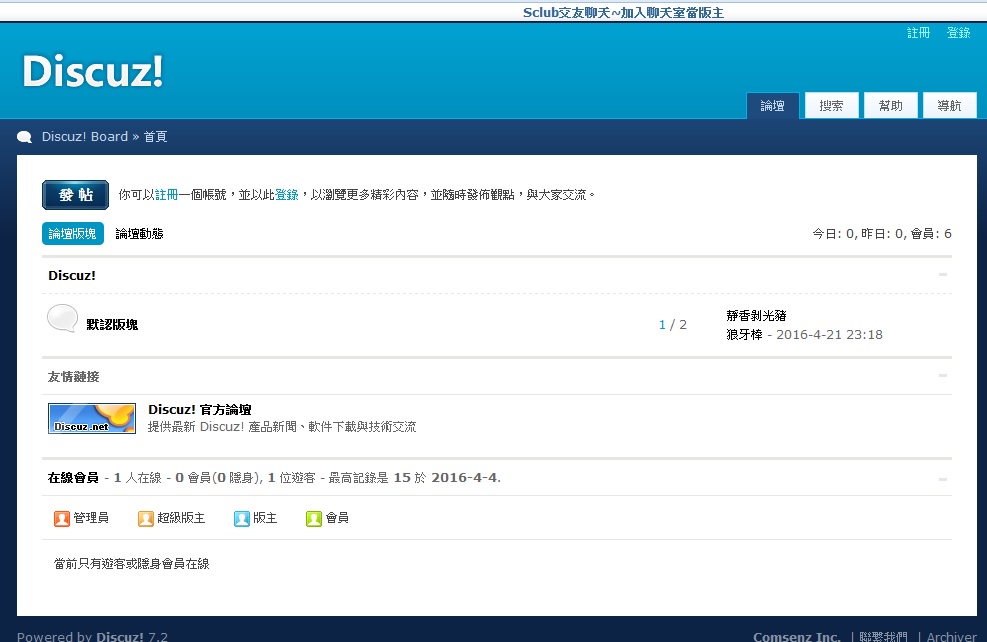Open Archiver footer link
This screenshot has height=642, width=987.
[951, 636]
